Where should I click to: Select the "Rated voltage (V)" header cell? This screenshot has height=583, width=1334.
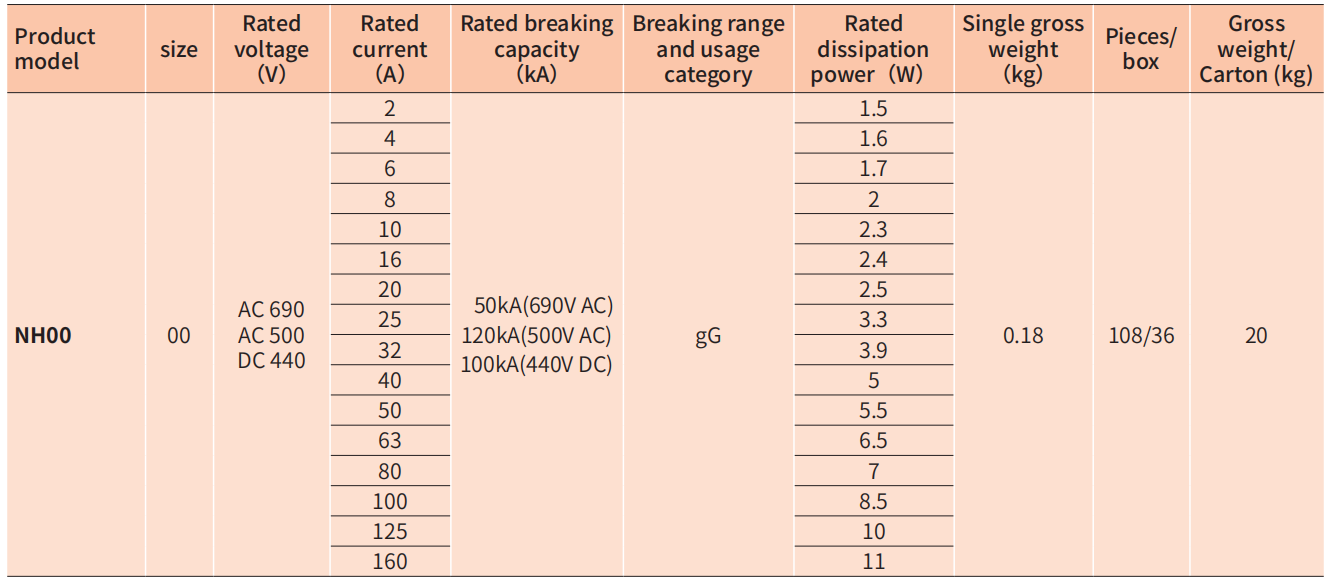click(271, 49)
